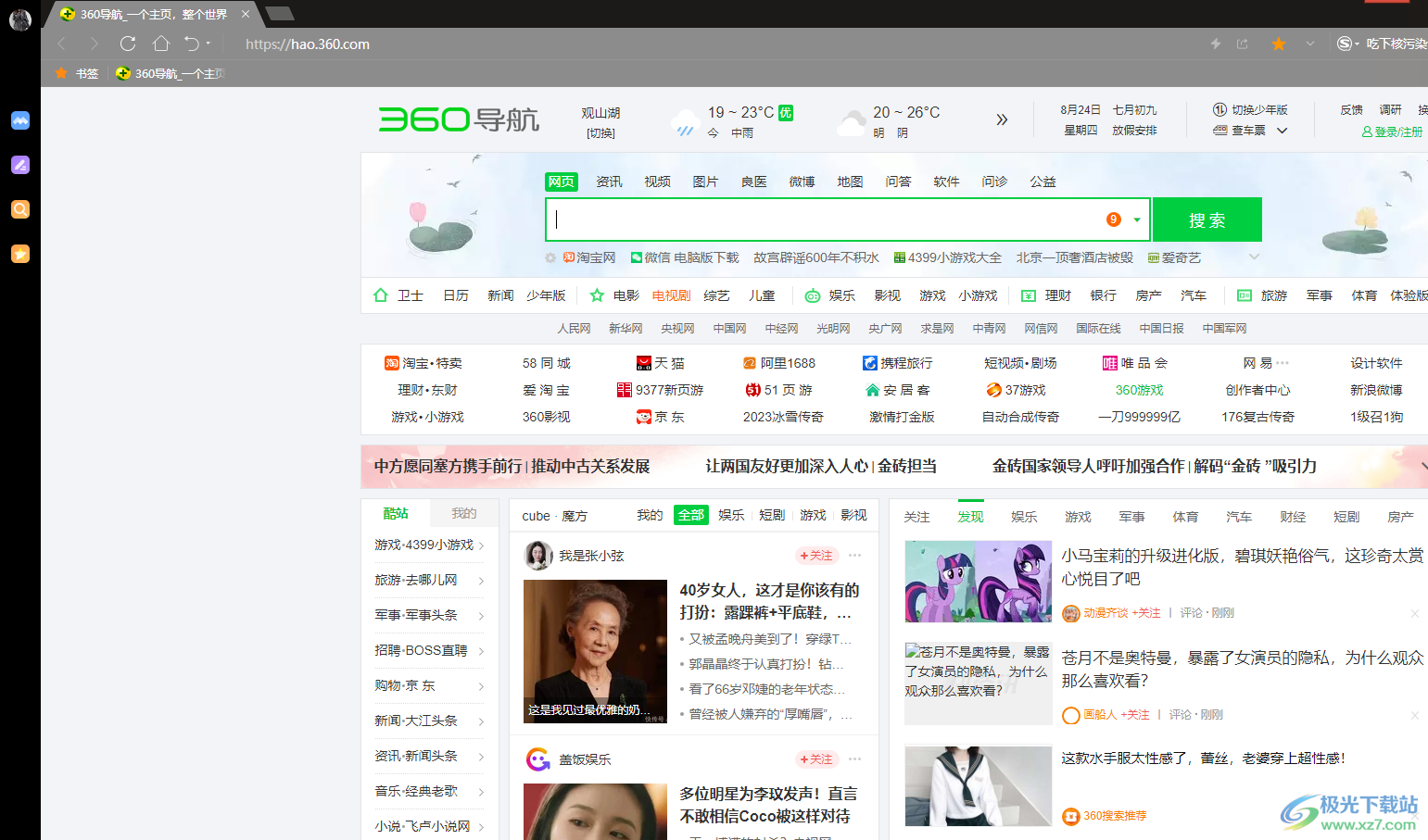
Task: Open the bookmark dropdown arrow in address bar
Action: [1309, 44]
